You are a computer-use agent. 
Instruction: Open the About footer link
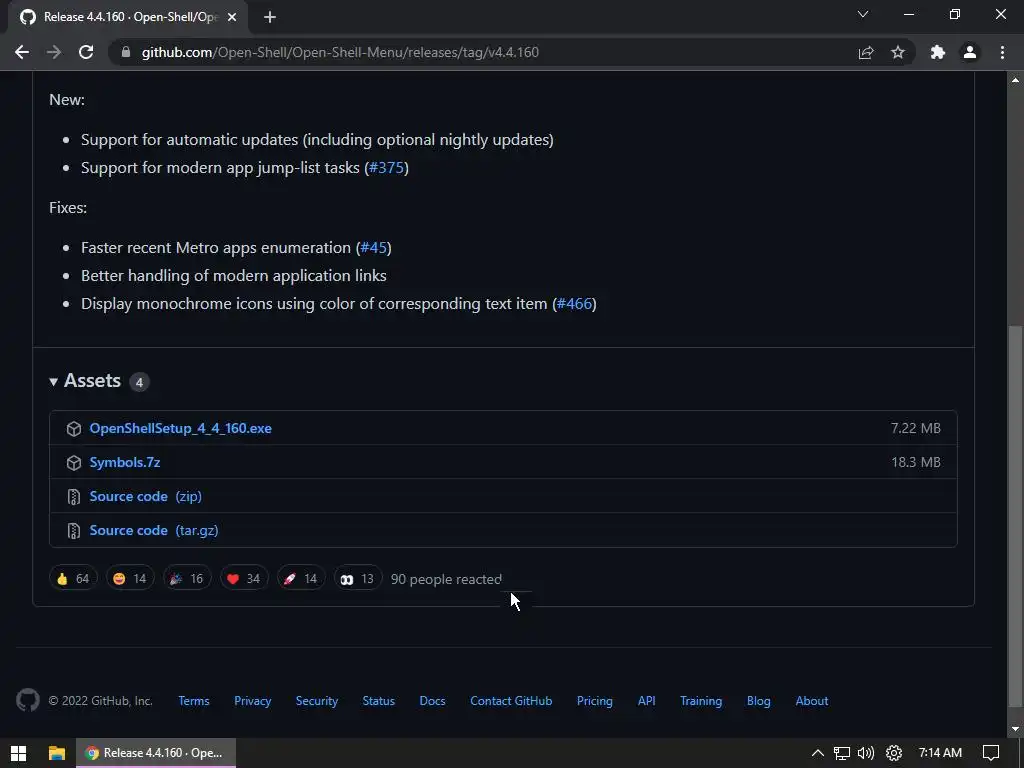click(812, 701)
